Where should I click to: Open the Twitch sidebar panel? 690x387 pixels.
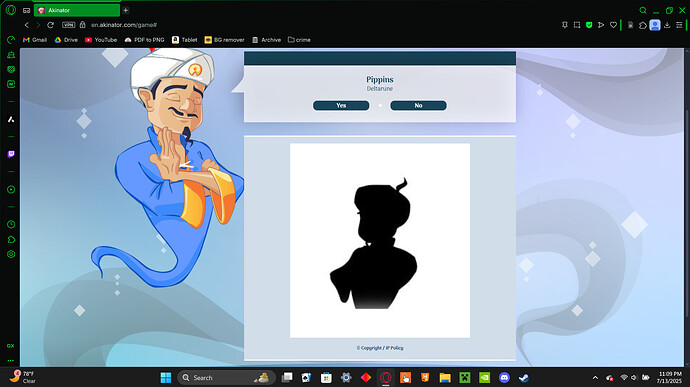click(11, 154)
